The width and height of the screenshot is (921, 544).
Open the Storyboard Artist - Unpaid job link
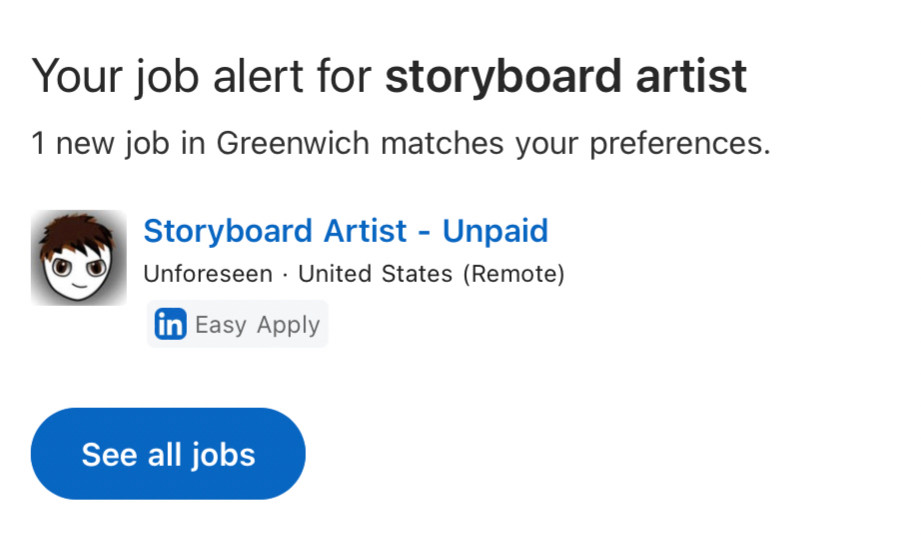[345, 230]
